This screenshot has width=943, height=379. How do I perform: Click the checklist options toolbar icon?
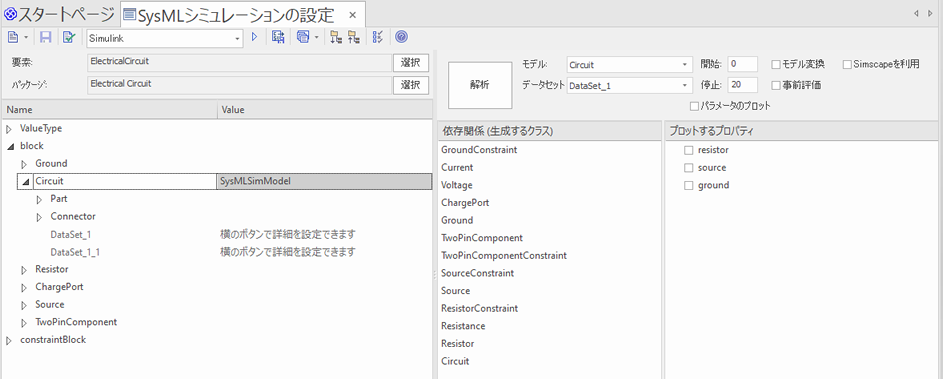377,37
